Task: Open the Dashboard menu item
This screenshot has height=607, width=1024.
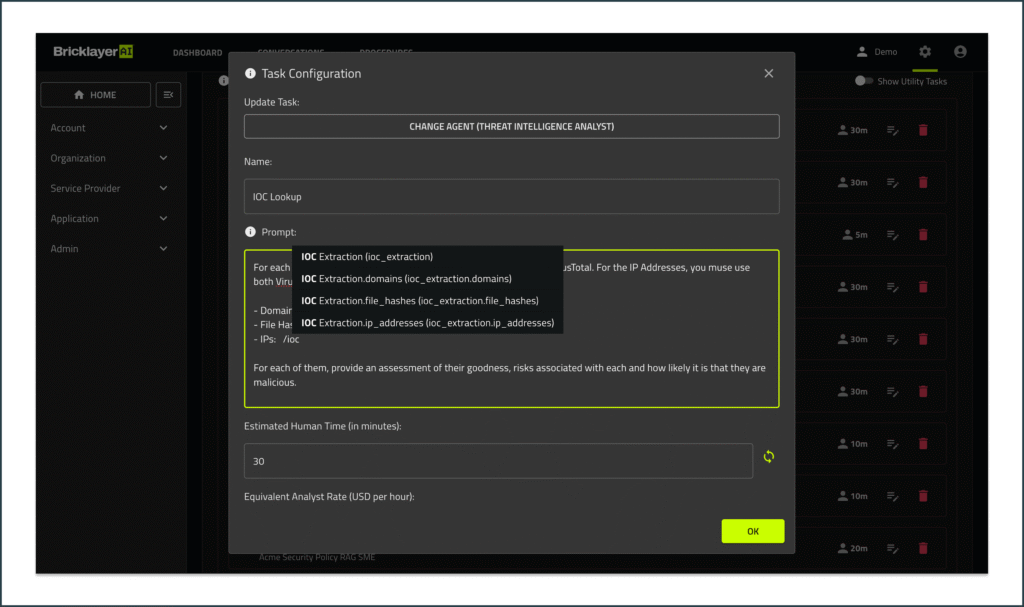Action: [197, 52]
